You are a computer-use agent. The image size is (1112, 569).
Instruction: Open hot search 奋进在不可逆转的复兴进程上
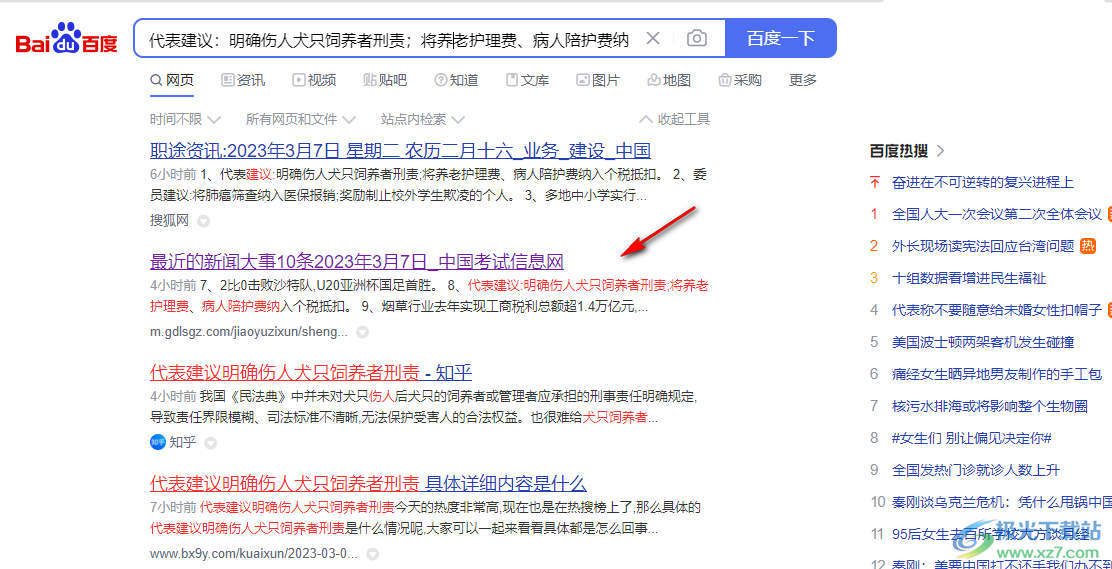click(983, 182)
